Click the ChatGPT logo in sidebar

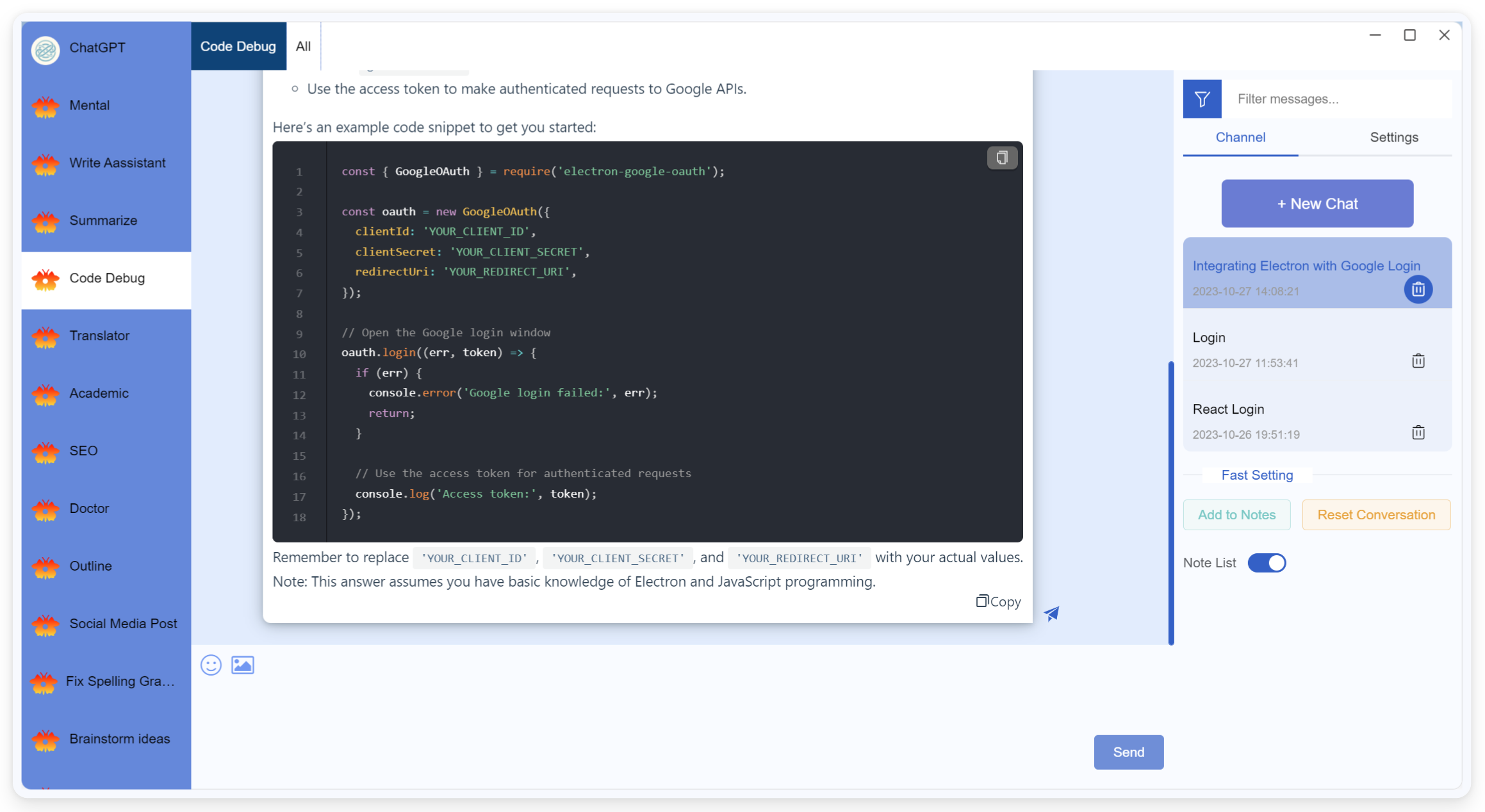45,49
